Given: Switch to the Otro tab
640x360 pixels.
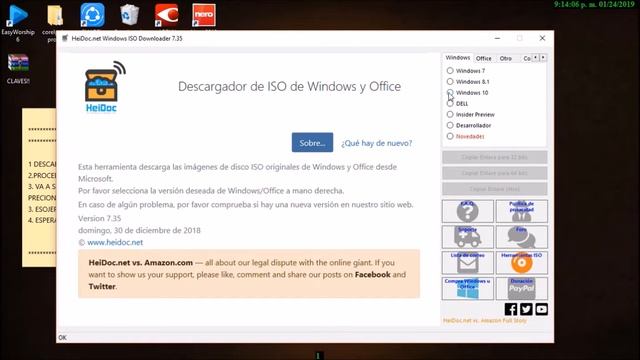Looking at the screenshot, I should coord(506,58).
